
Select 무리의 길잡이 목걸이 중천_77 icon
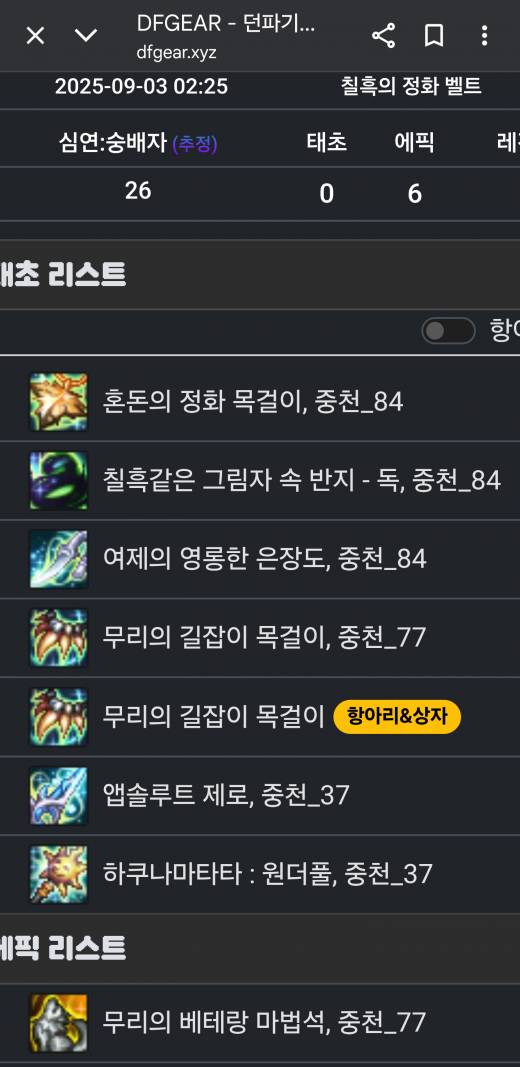click(x=59, y=638)
